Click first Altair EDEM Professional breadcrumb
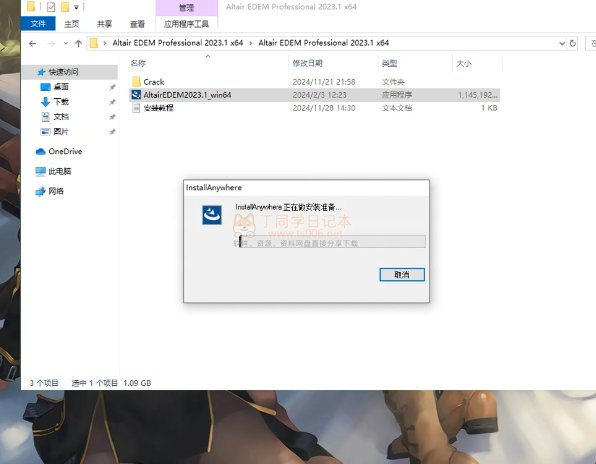This screenshot has width=596, height=464. tap(178, 43)
